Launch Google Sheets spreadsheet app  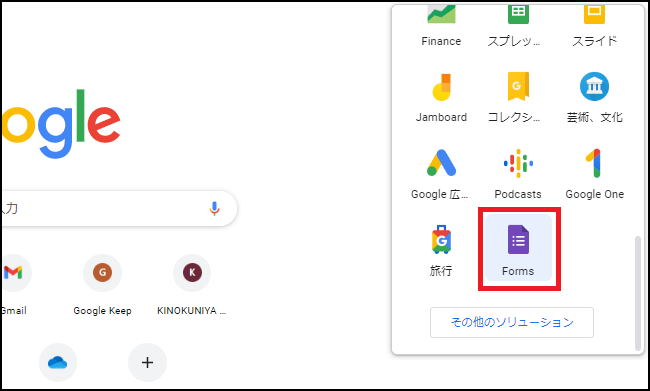[518, 26]
